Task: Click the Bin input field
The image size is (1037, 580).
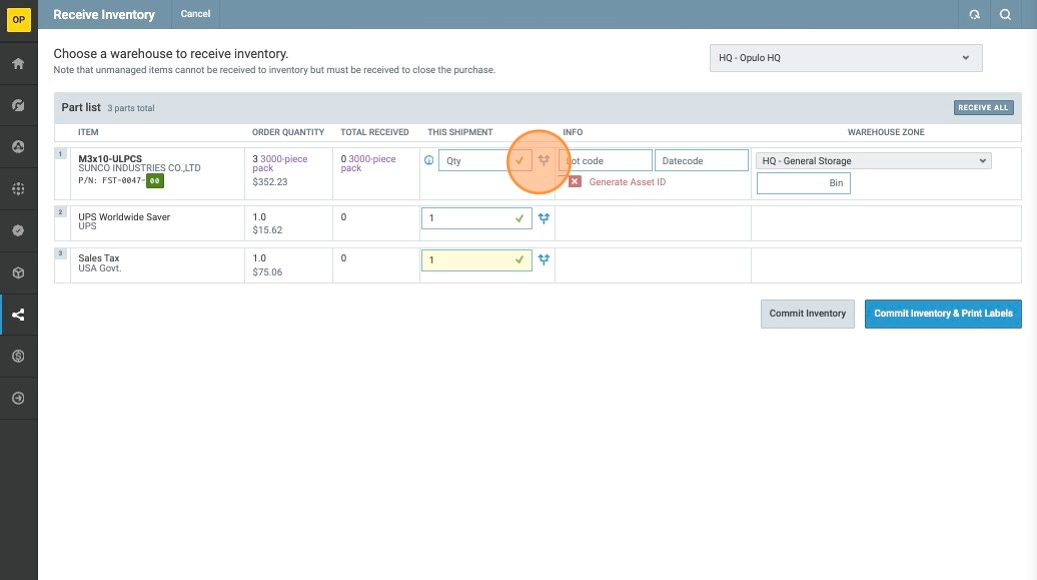Action: coord(803,183)
